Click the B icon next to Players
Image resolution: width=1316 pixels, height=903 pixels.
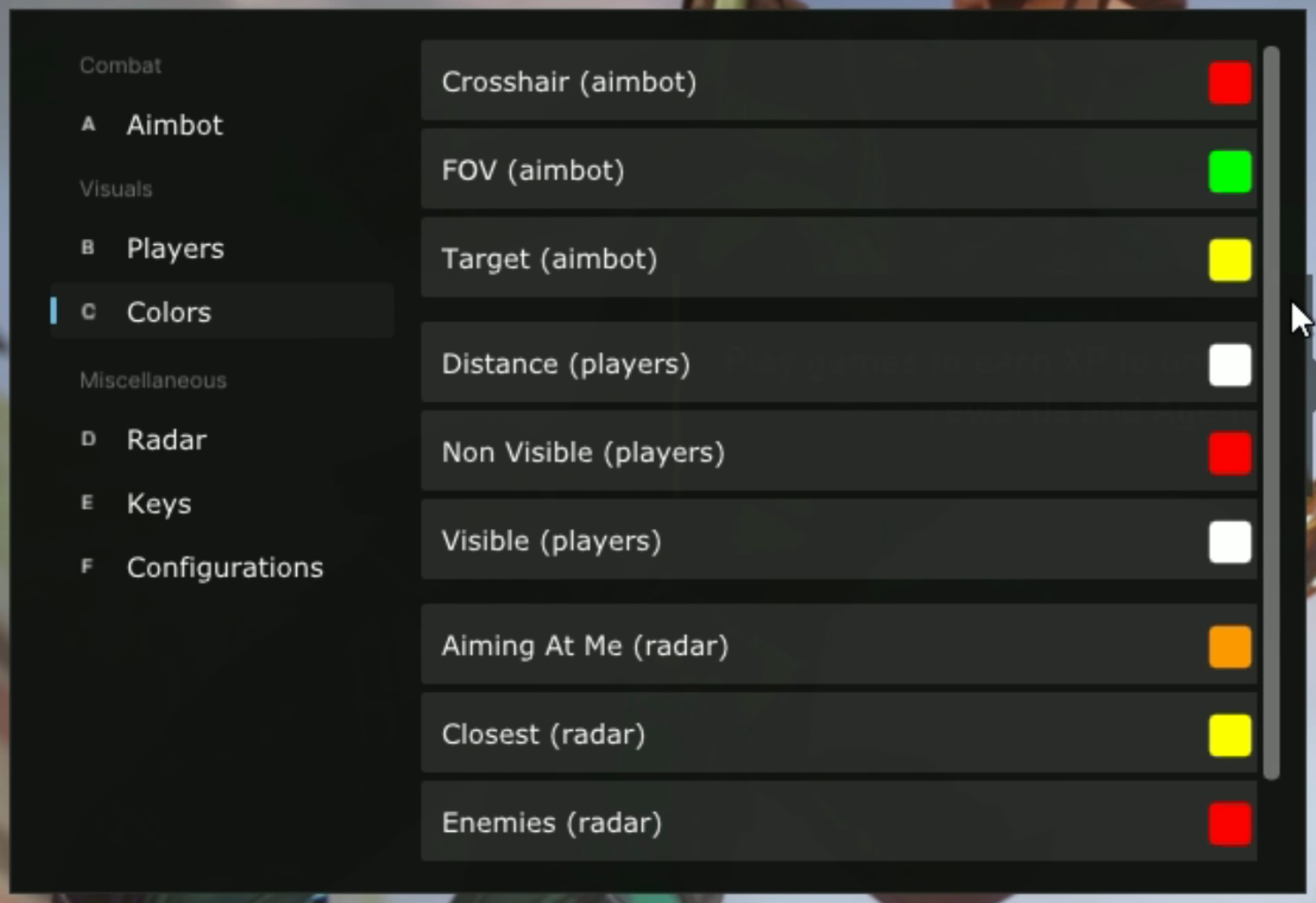pyautogui.click(x=88, y=248)
